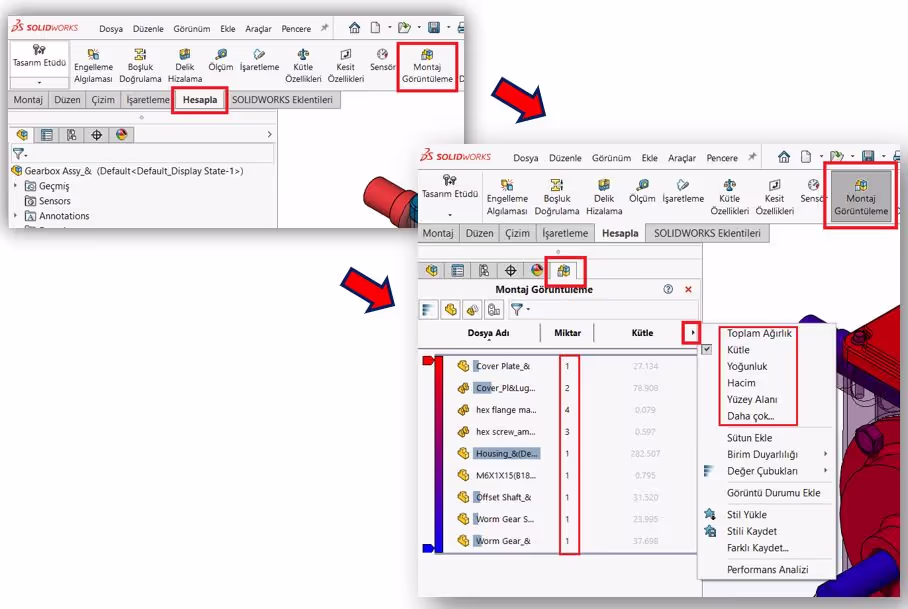The width and height of the screenshot is (908, 609).
Task: Open Boşluk Doğrulama in lower window
Action: tap(556, 198)
